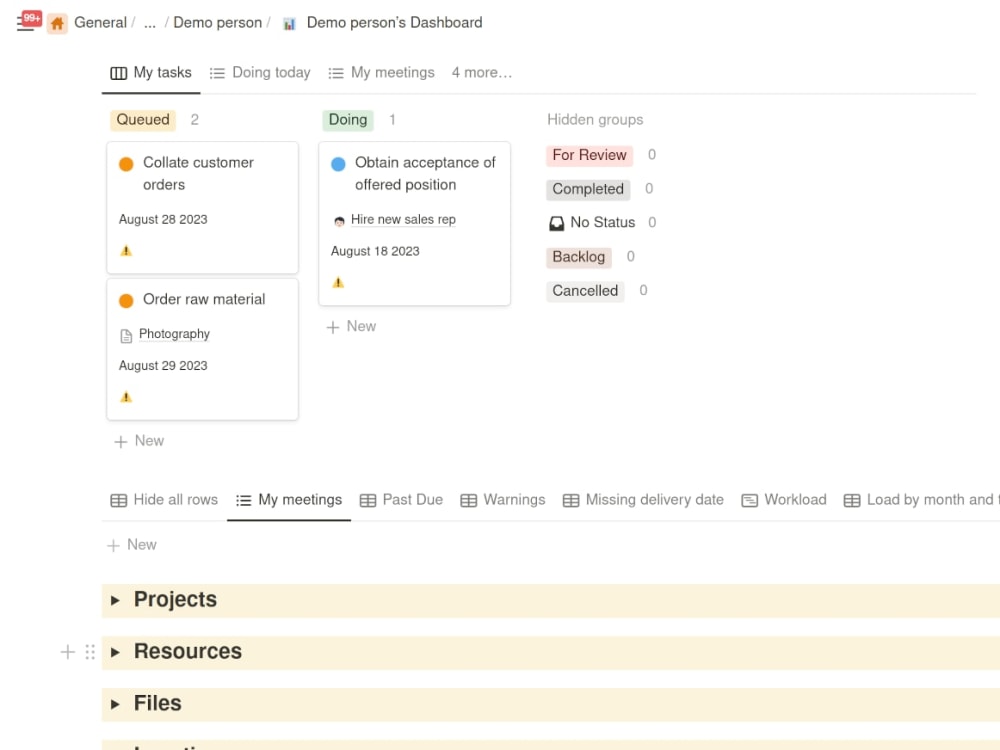The image size is (1000, 750).
Task: Click the plus icon beside Resources block
Action: 68,652
